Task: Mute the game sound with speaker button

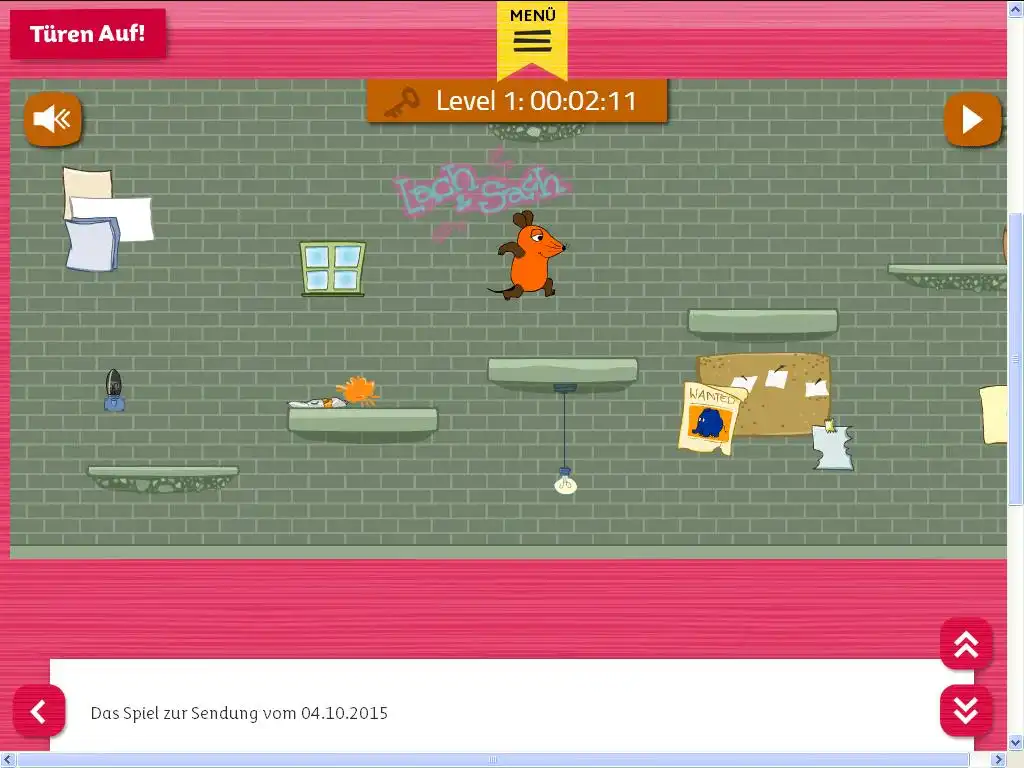Action: pos(53,120)
